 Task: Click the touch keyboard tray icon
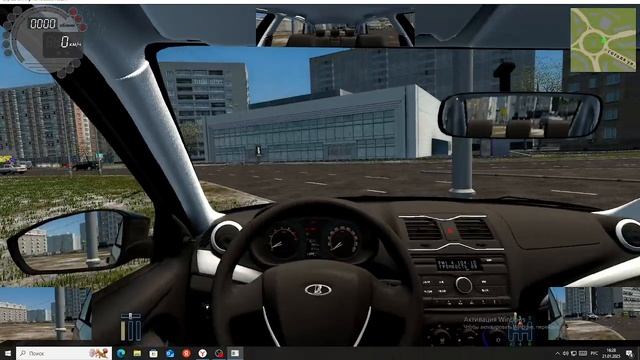point(583,353)
